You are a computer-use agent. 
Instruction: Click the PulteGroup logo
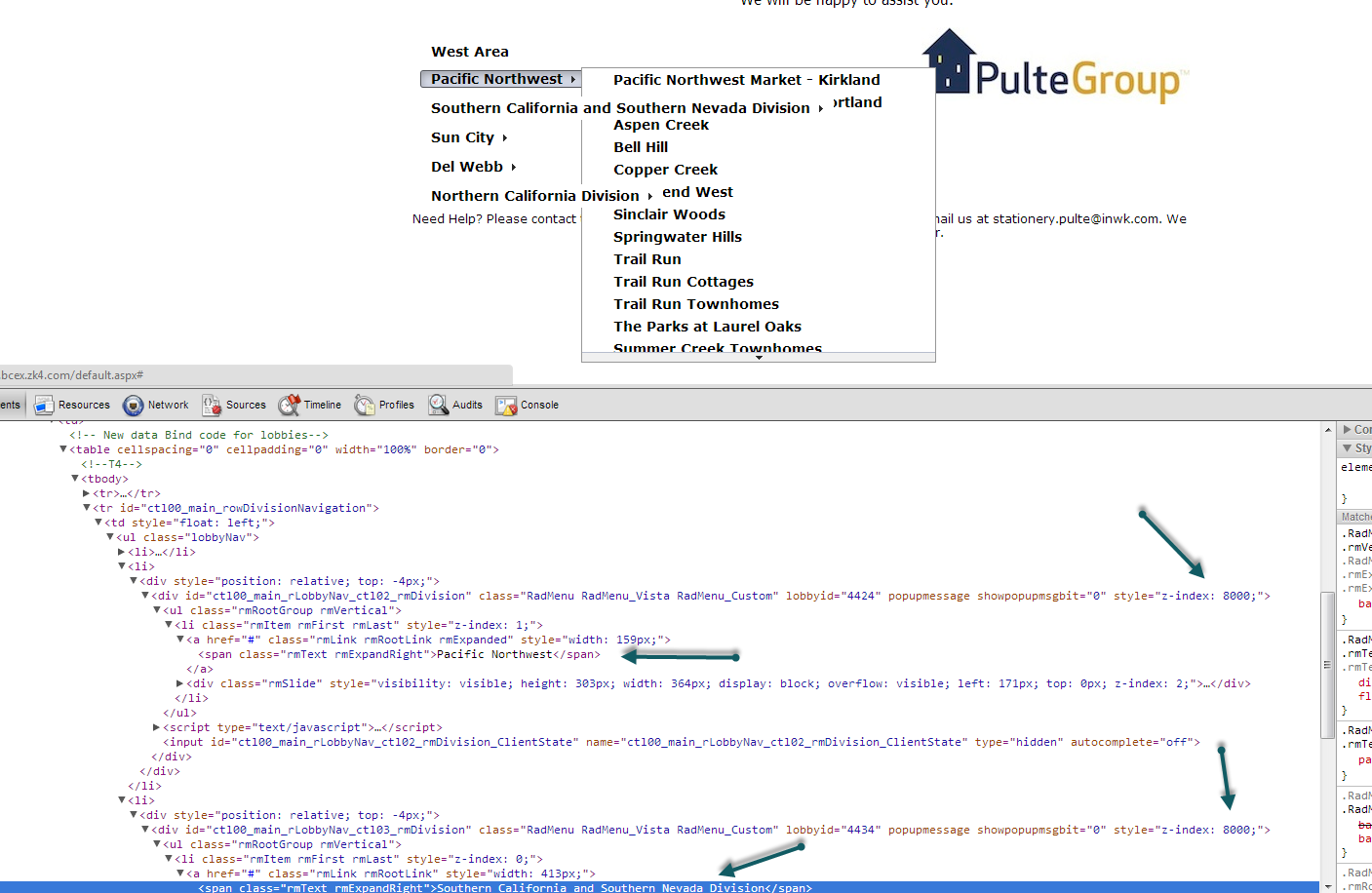1056,66
